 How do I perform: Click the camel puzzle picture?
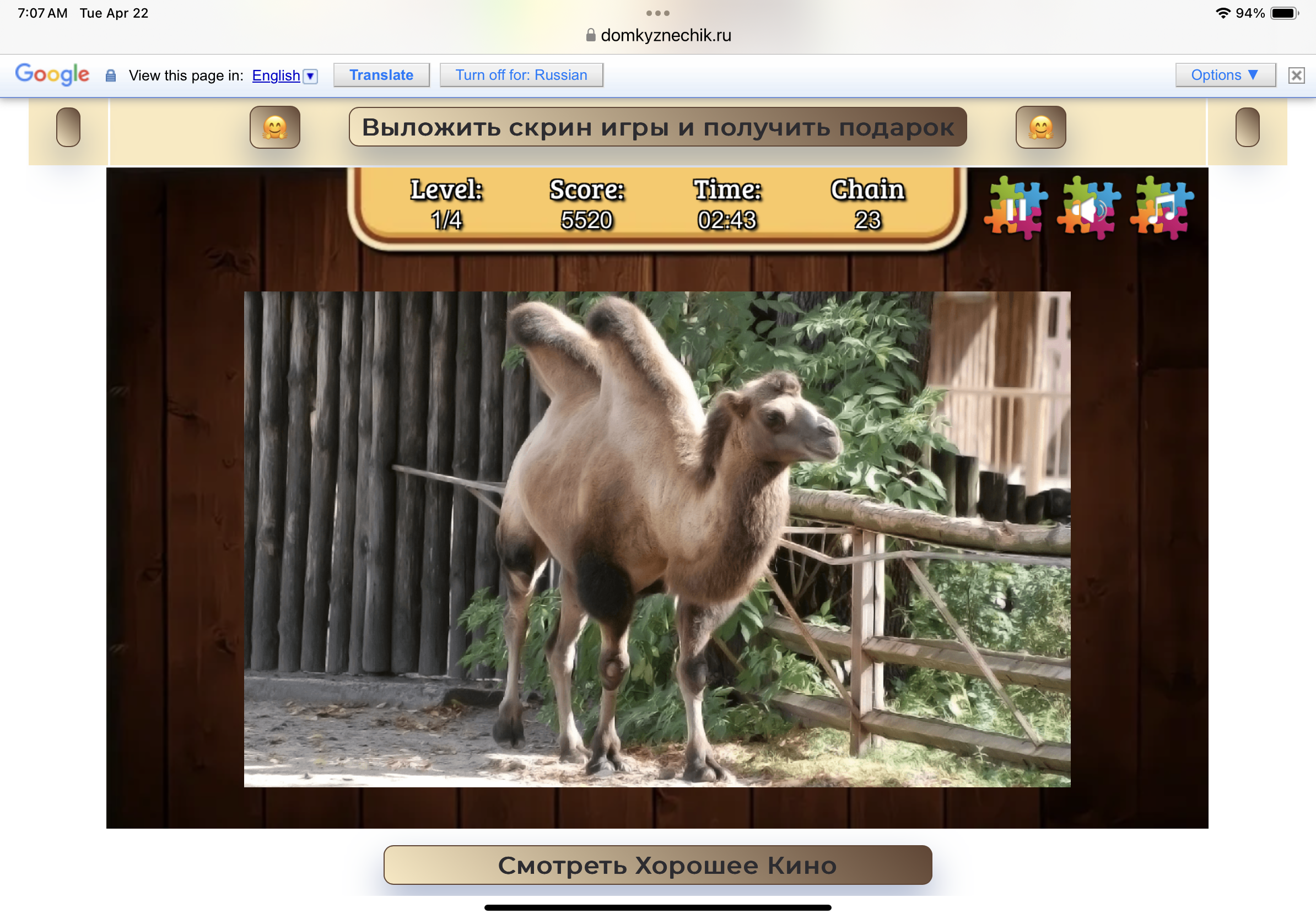[657, 539]
